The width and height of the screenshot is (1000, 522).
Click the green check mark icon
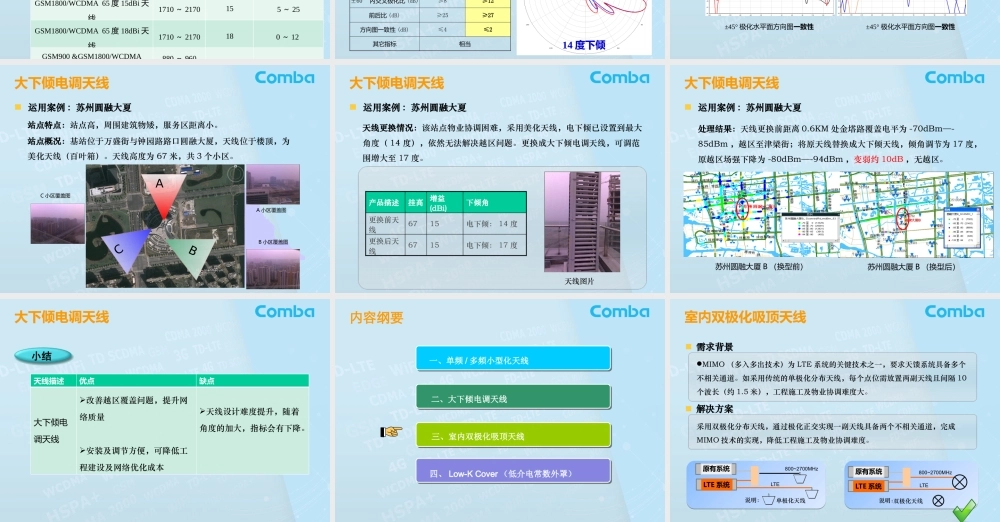(x=964, y=510)
